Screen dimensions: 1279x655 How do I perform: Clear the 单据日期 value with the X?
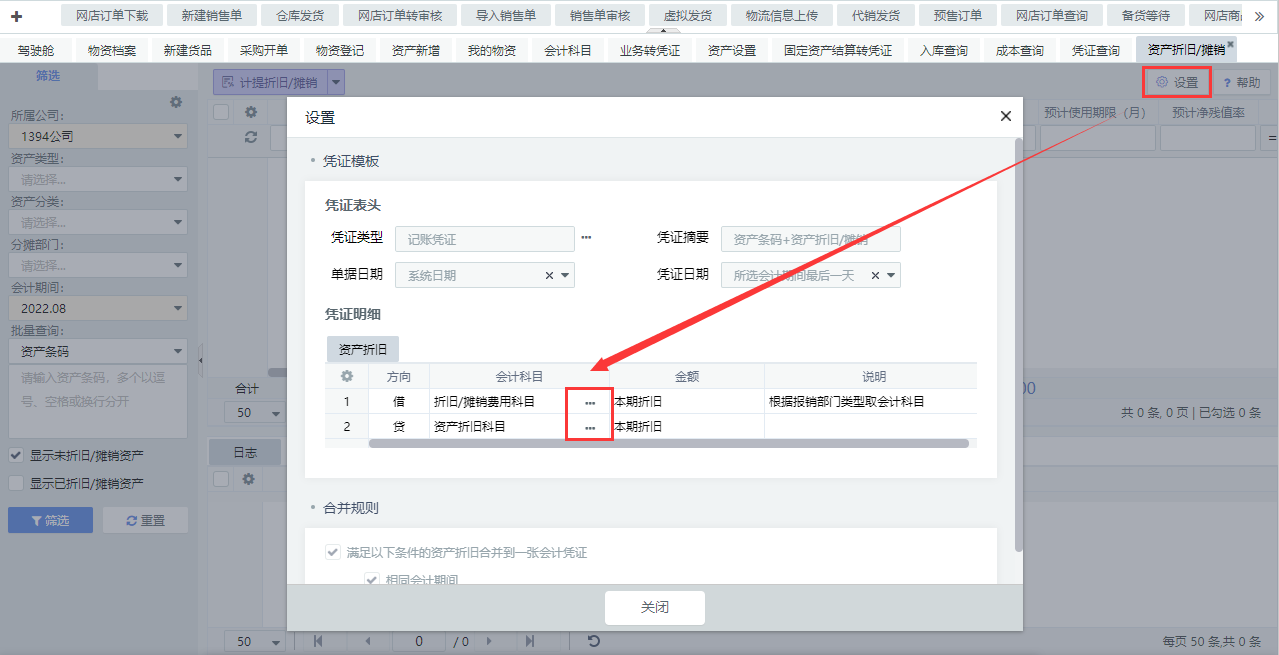[549, 276]
